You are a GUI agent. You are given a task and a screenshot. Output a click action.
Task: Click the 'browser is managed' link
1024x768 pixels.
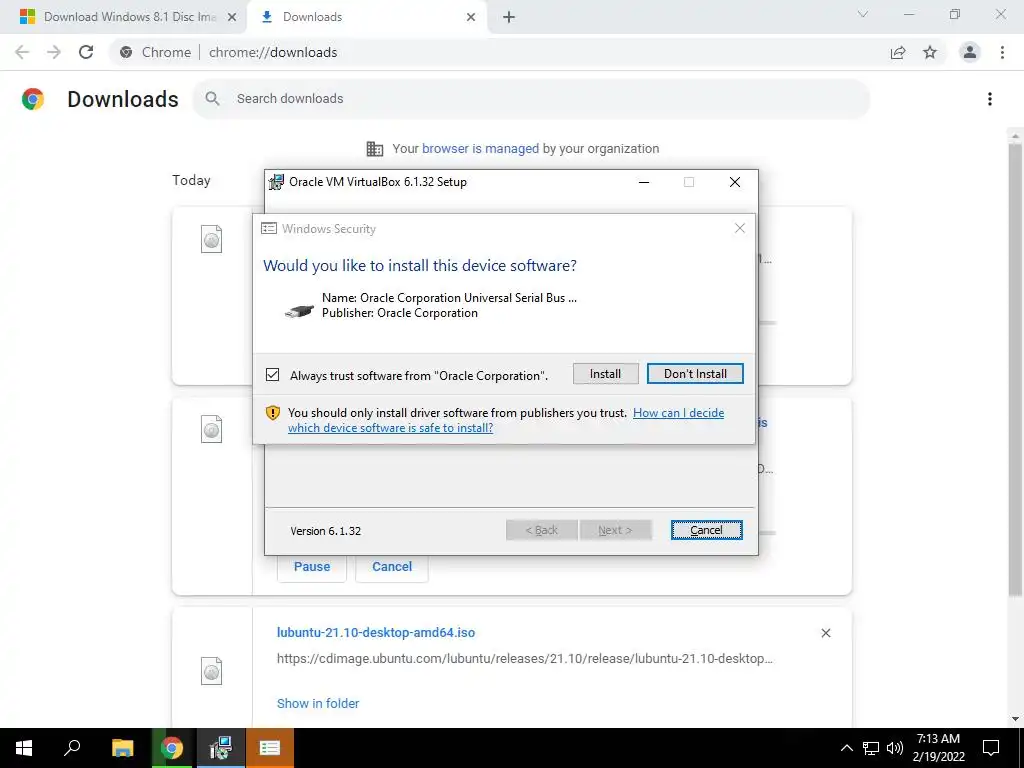[480, 148]
